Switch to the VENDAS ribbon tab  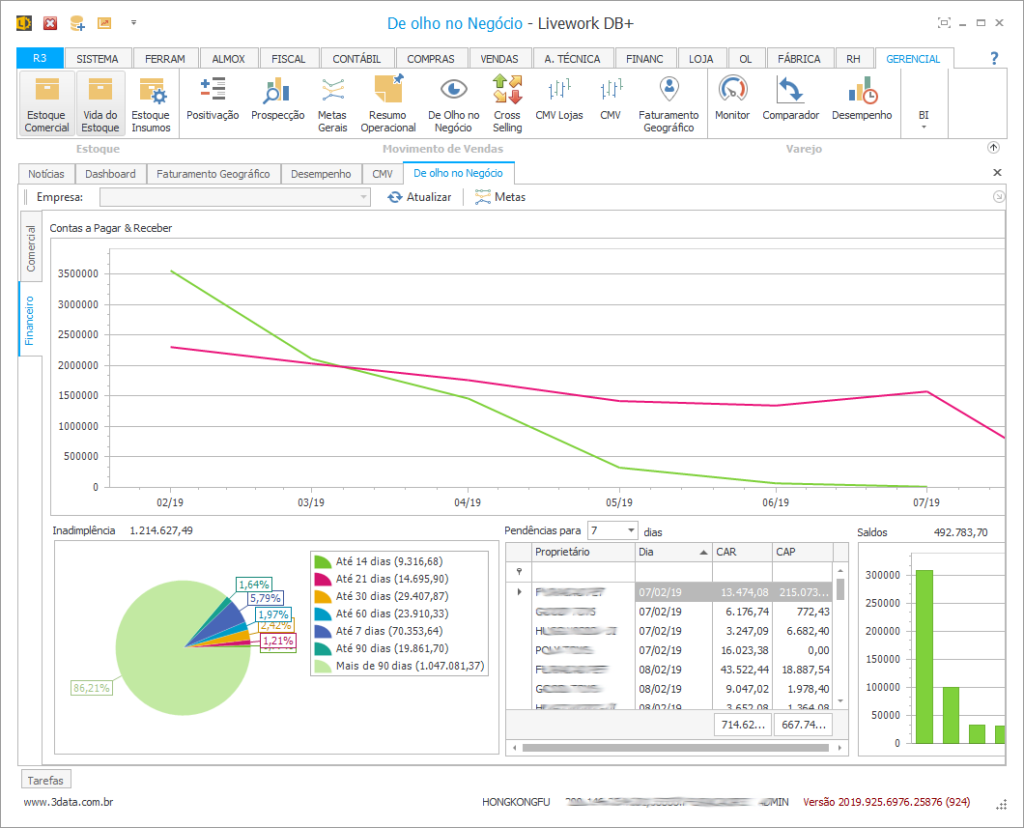click(x=499, y=59)
